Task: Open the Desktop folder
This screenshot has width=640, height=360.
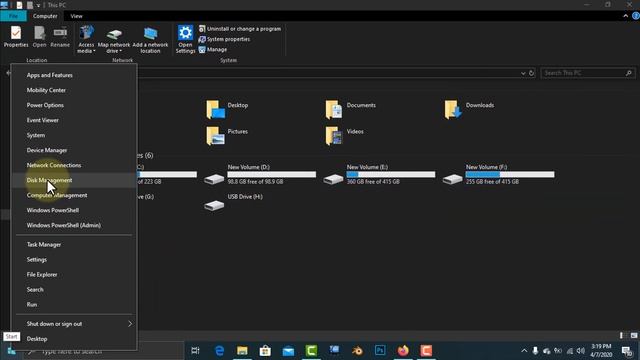Action: coord(227,109)
